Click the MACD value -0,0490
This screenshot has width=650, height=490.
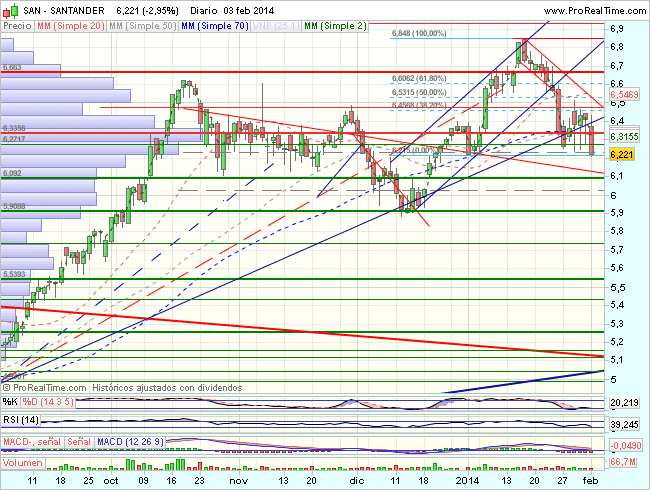click(626, 445)
